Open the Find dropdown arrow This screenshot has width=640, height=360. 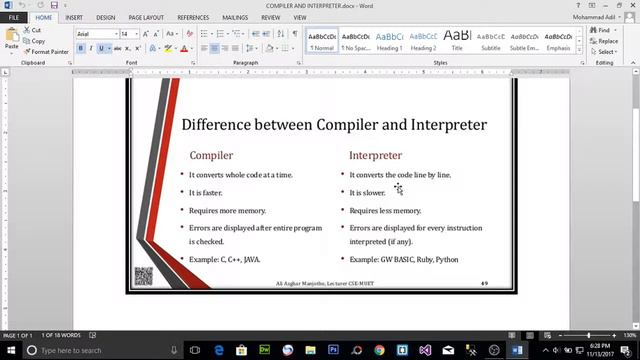click(616, 30)
